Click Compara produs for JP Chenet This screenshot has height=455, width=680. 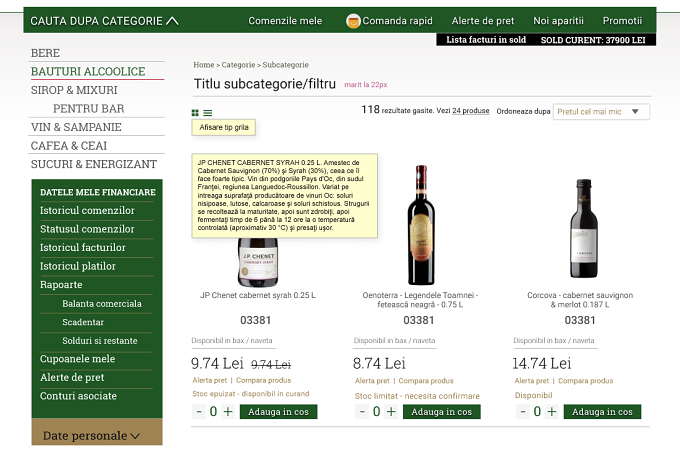tap(264, 380)
